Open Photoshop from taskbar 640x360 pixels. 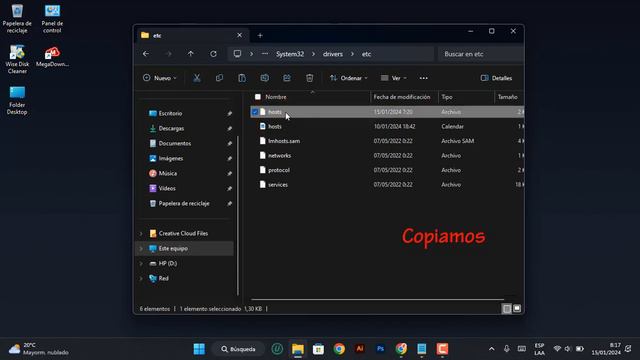(x=380, y=349)
